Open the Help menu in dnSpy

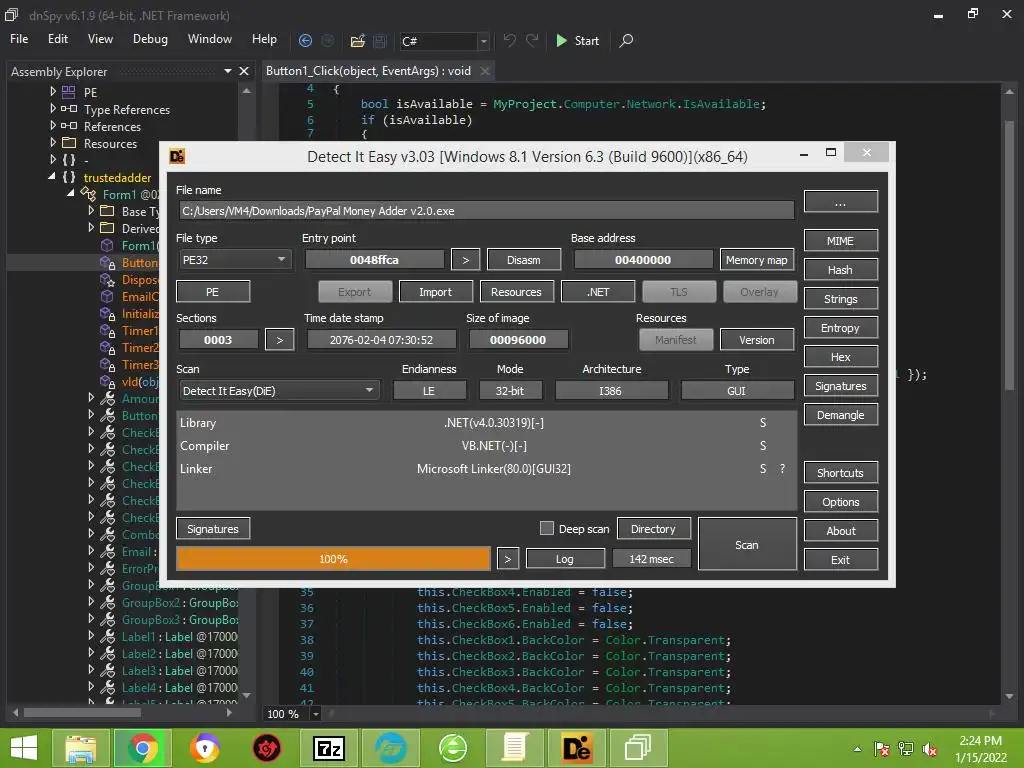point(264,39)
